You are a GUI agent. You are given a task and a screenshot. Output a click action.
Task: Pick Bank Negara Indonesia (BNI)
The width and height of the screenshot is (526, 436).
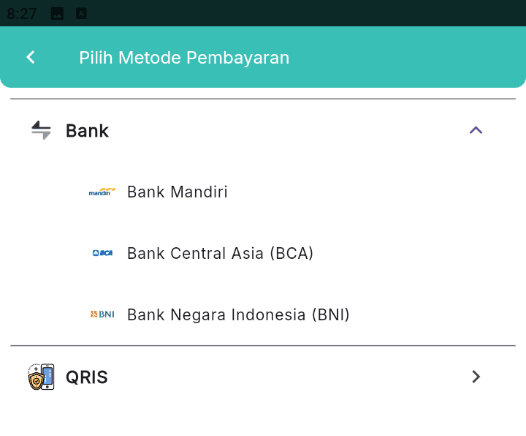(x=263, y=315)
